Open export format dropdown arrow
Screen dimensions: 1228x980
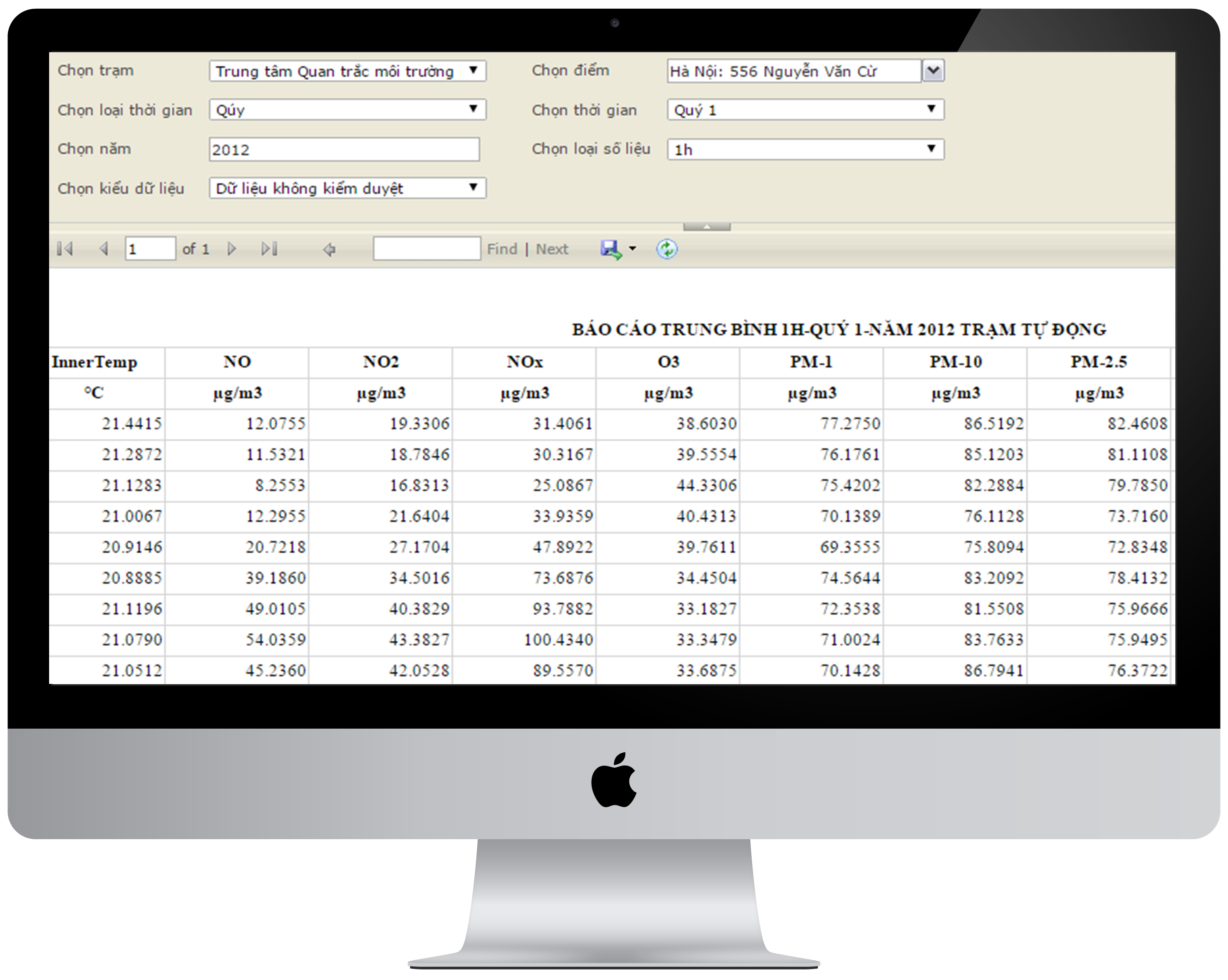pyautogui.click(x=632, y=249)
